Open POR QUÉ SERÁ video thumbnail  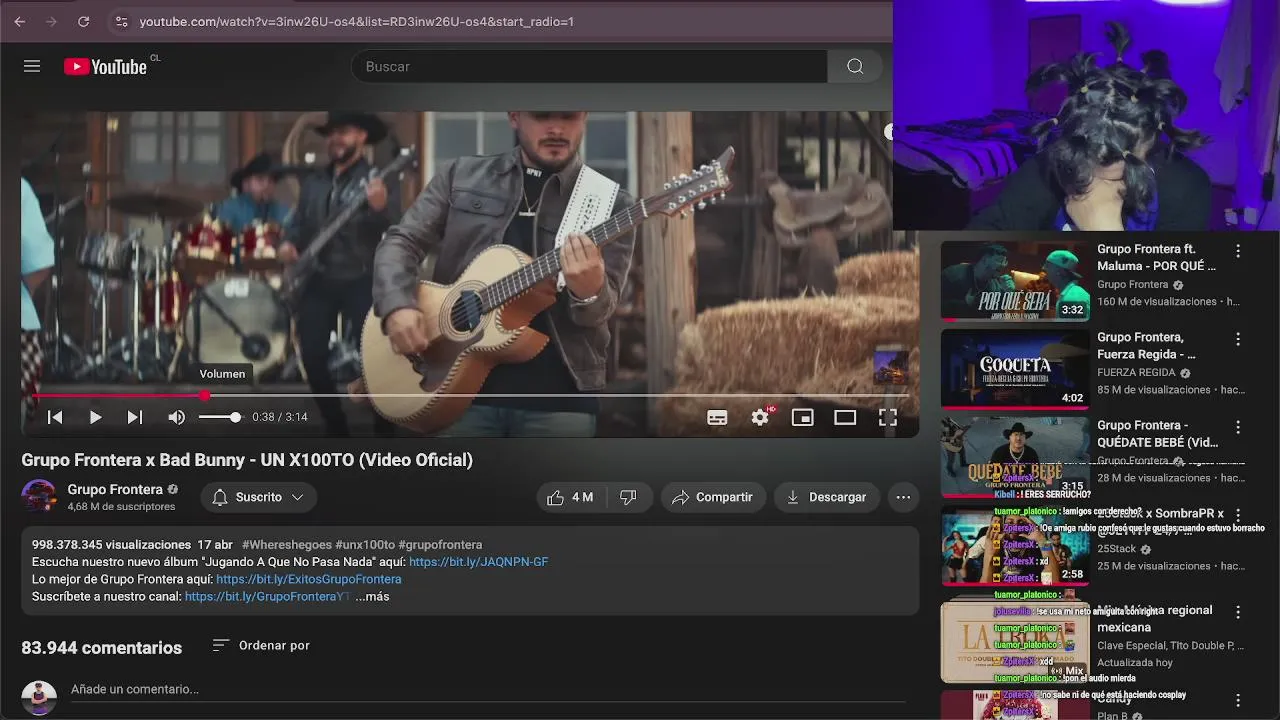point(1015,281)
